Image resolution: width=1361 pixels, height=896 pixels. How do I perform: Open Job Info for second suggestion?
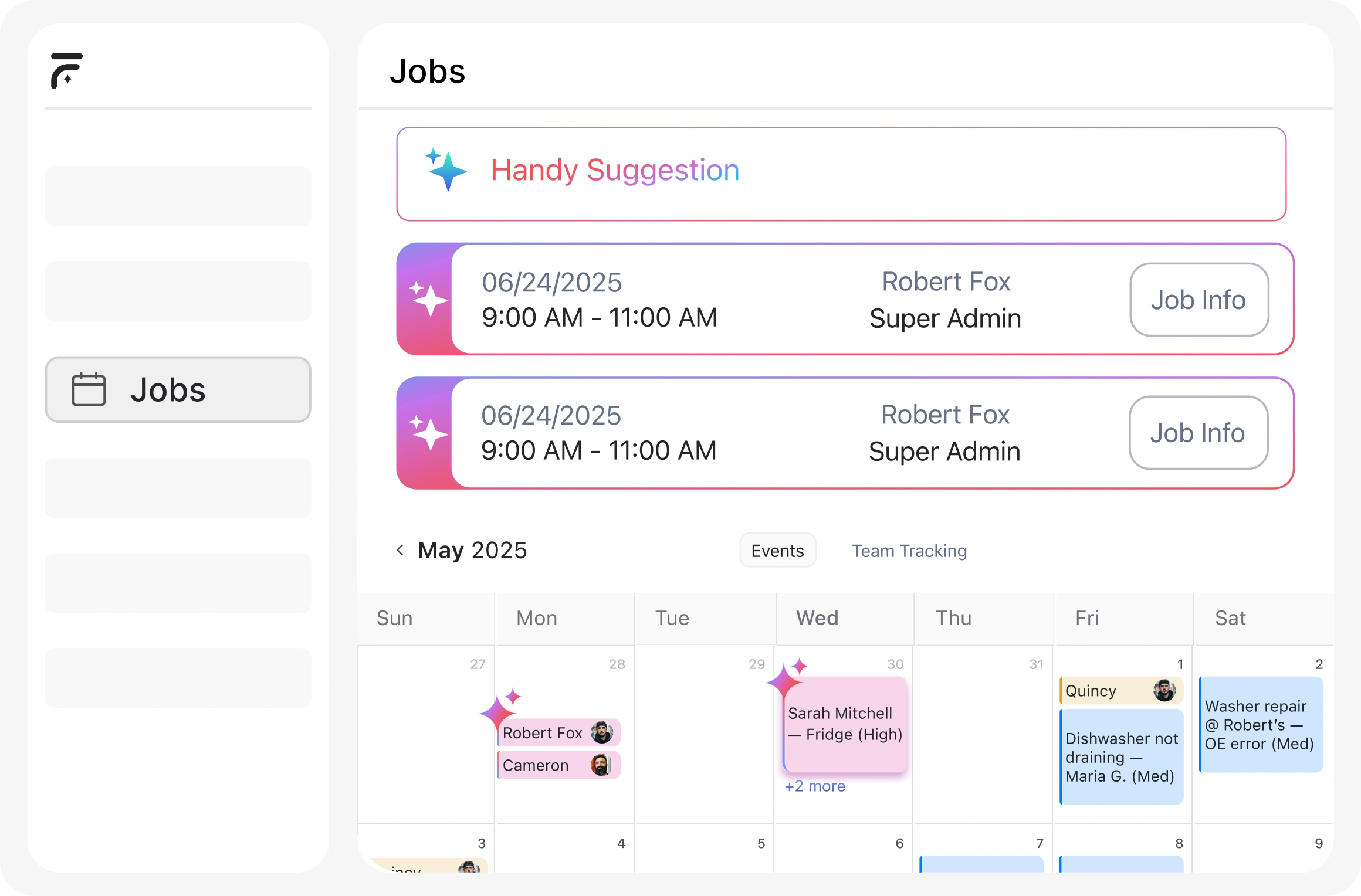[1198, 433]
